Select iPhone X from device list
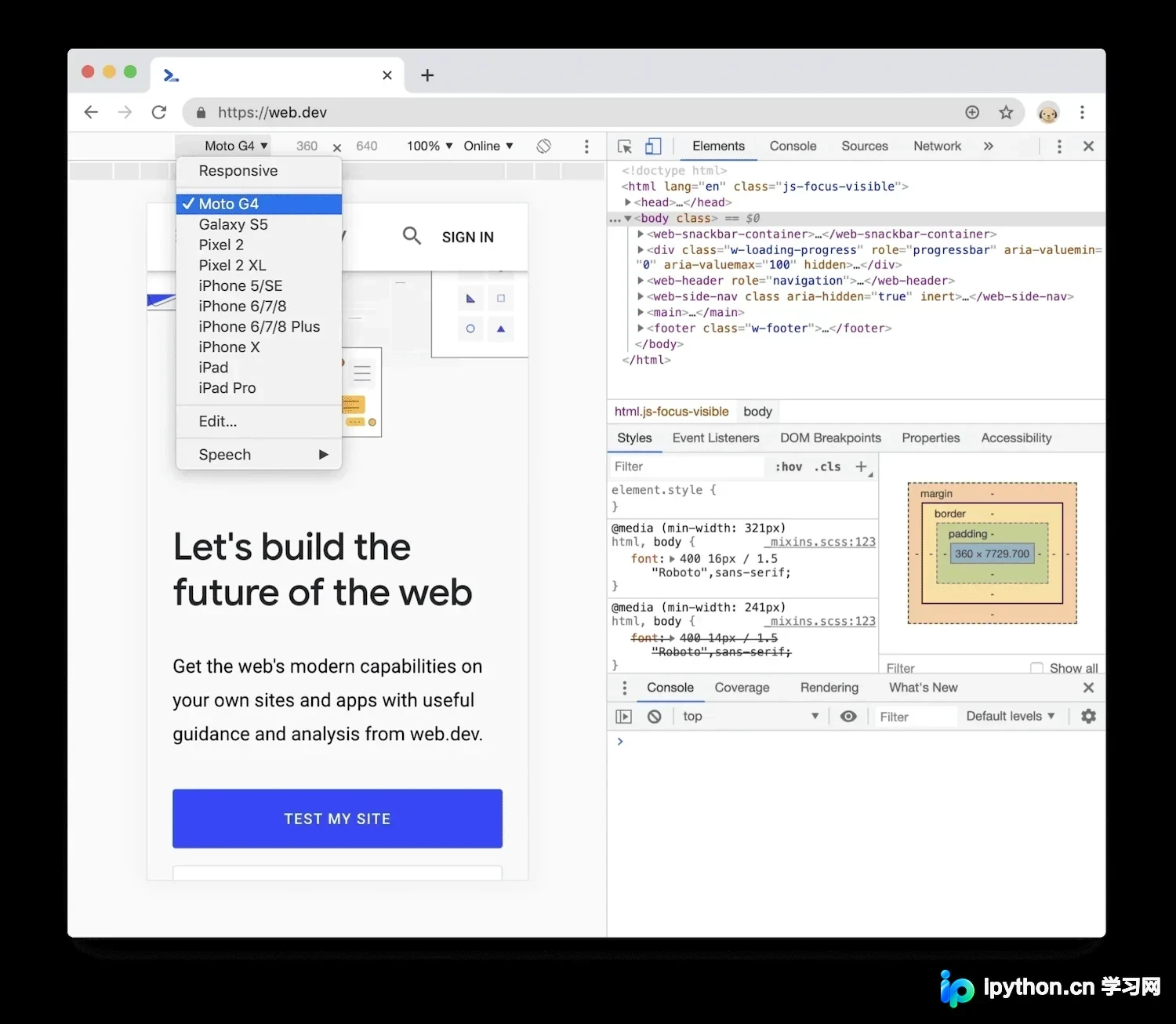The height and width of the screenshot is (1024, 1176). click(259, 347)
